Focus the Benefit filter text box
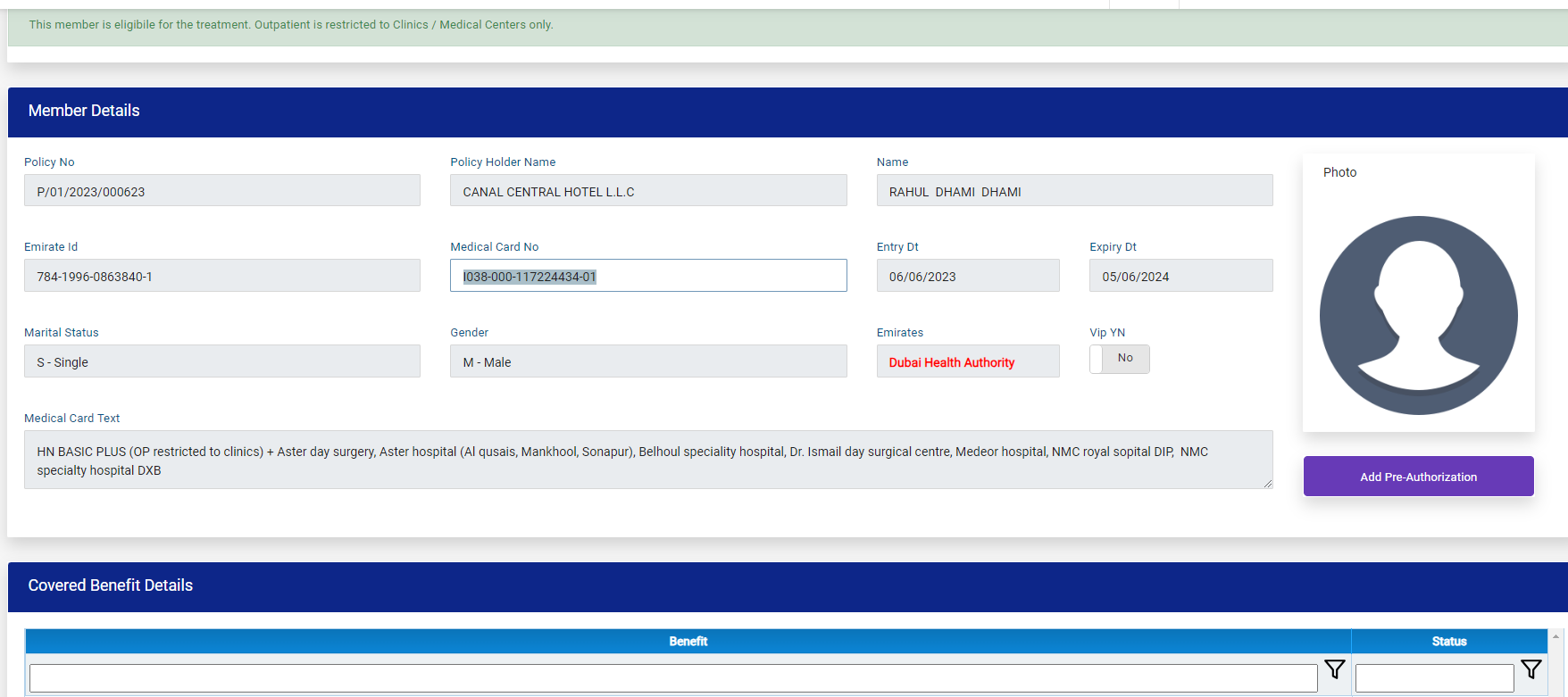Image resolution: width=1568 pixels, height=697 pixels. pyautogui.click(x=672, y=678)
